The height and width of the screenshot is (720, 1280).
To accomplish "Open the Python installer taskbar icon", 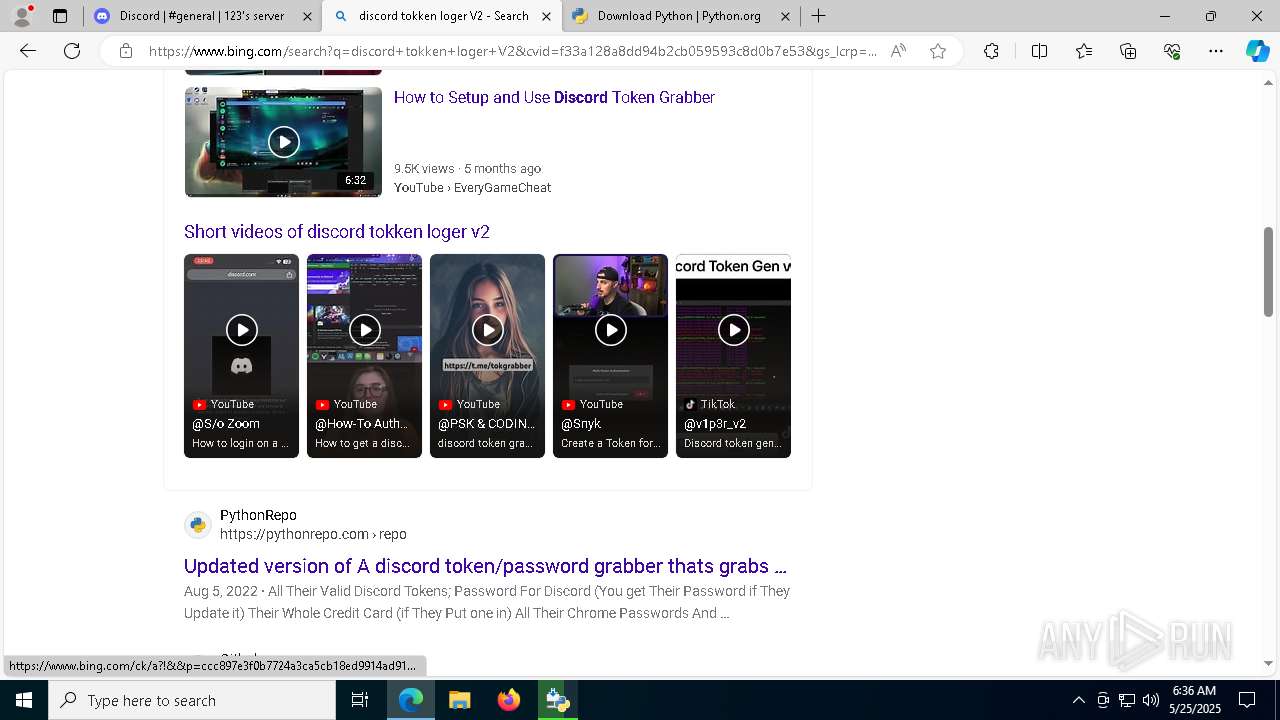I will click(557, 700).
